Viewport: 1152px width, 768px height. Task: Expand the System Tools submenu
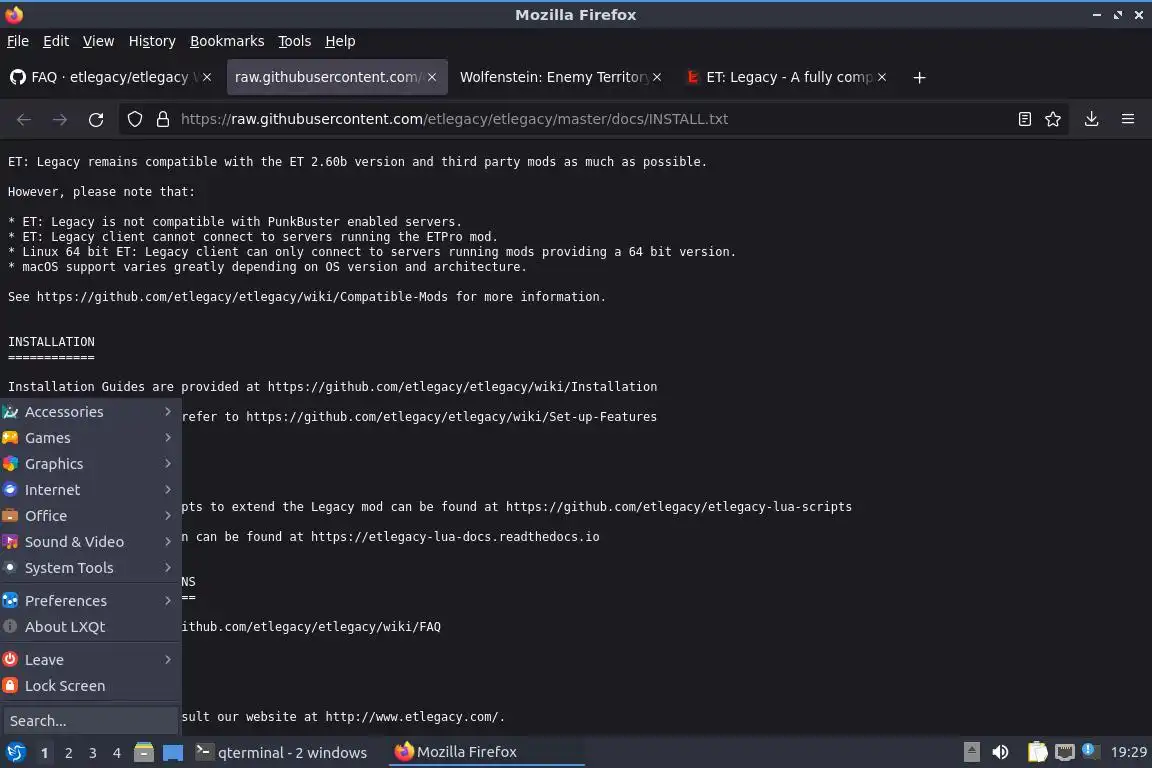[x=90, y=568]
